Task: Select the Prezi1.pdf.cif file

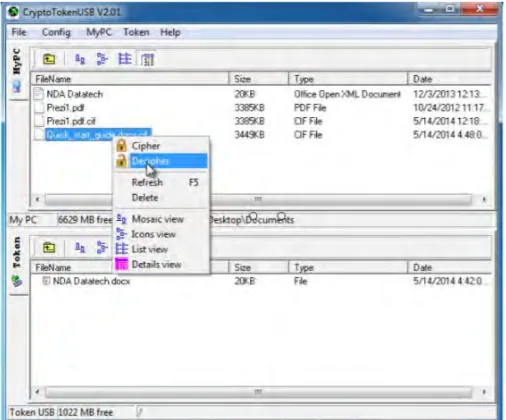Action: pos(71,121)
